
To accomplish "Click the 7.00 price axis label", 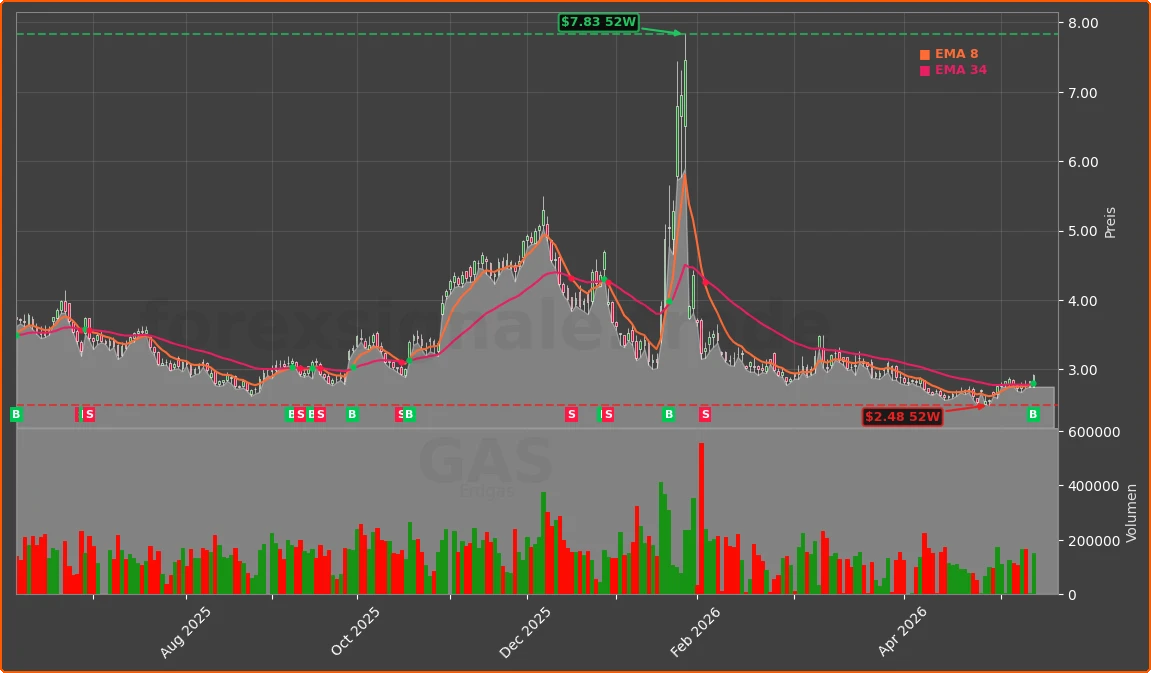I will [x=1083, y=93].
